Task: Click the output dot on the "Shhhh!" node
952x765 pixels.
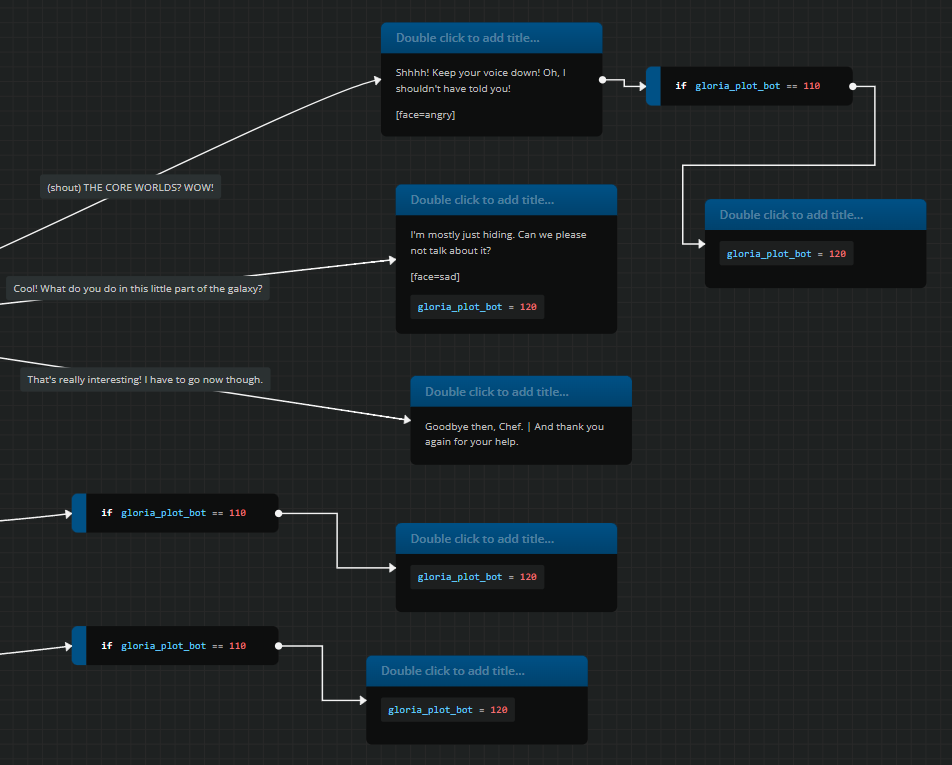Action: point(602,79)
